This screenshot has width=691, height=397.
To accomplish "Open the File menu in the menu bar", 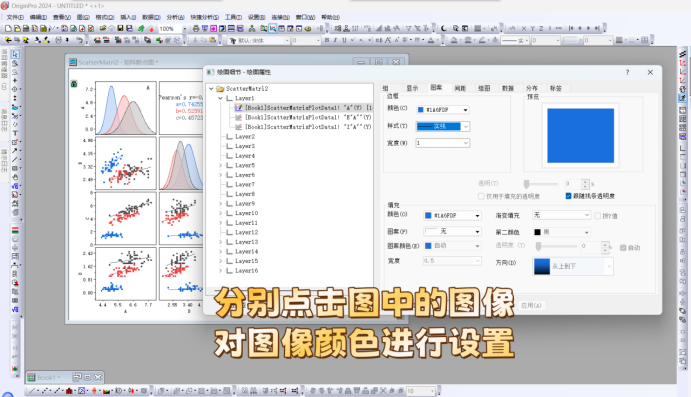I will pyautogui.click(x=15, y=17).
